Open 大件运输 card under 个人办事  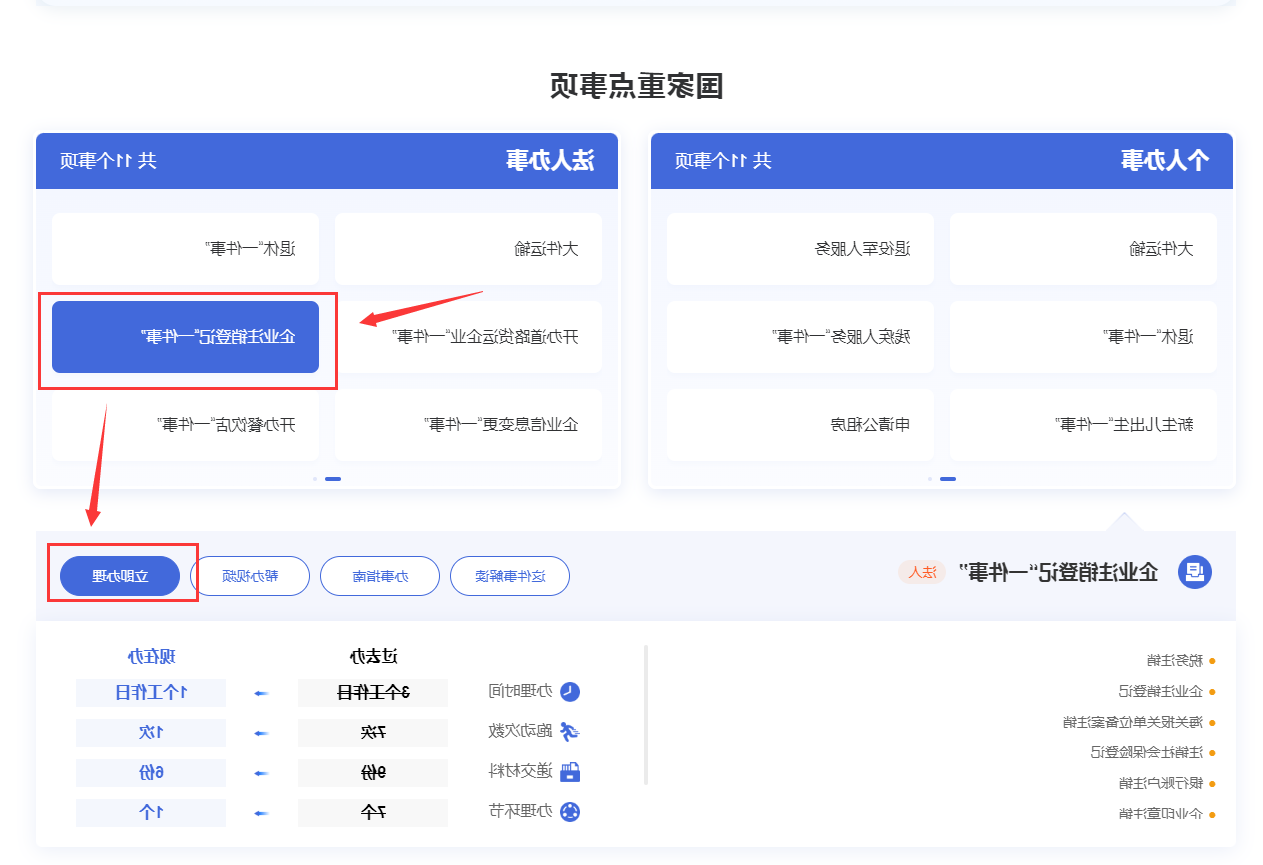(1083, 249)
